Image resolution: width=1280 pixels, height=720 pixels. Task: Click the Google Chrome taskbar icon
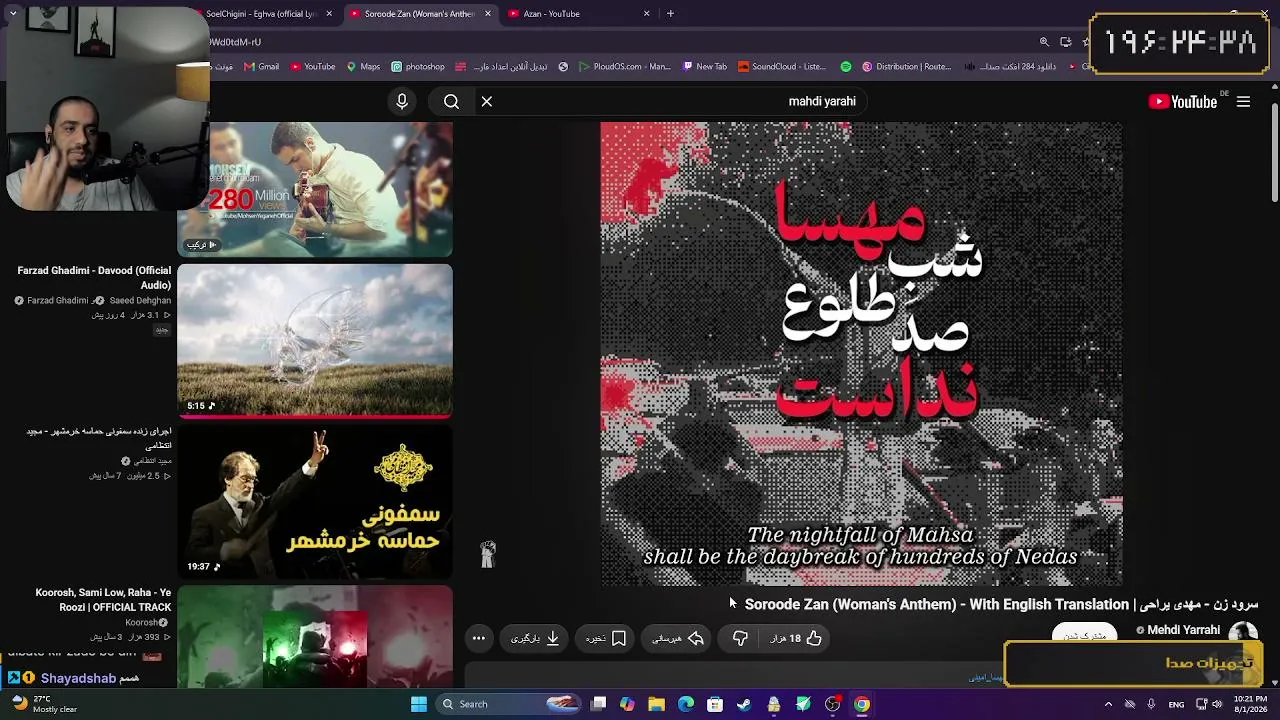(862, 704)
